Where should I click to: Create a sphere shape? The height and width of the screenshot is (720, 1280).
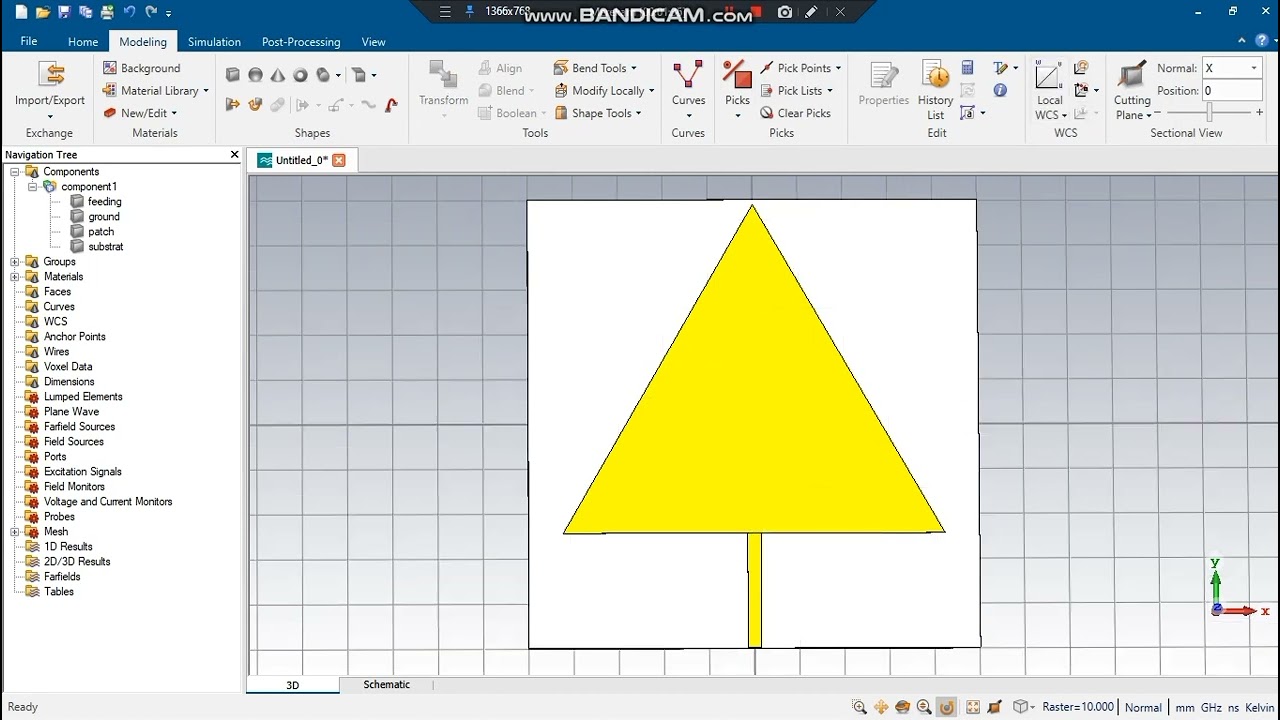pos(255,75)
